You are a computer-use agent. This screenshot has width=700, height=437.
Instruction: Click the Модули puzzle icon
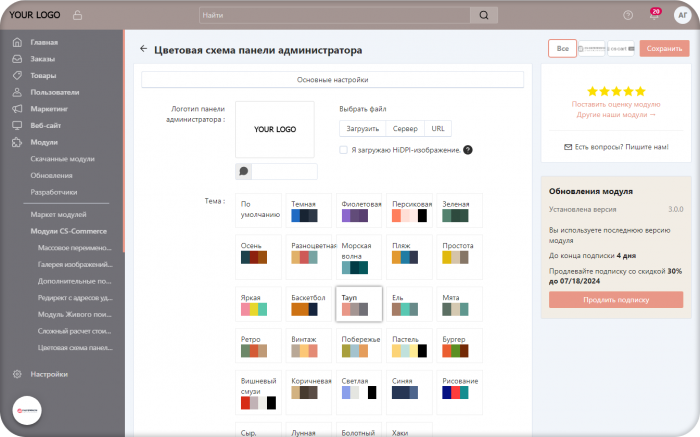point(17,142)
